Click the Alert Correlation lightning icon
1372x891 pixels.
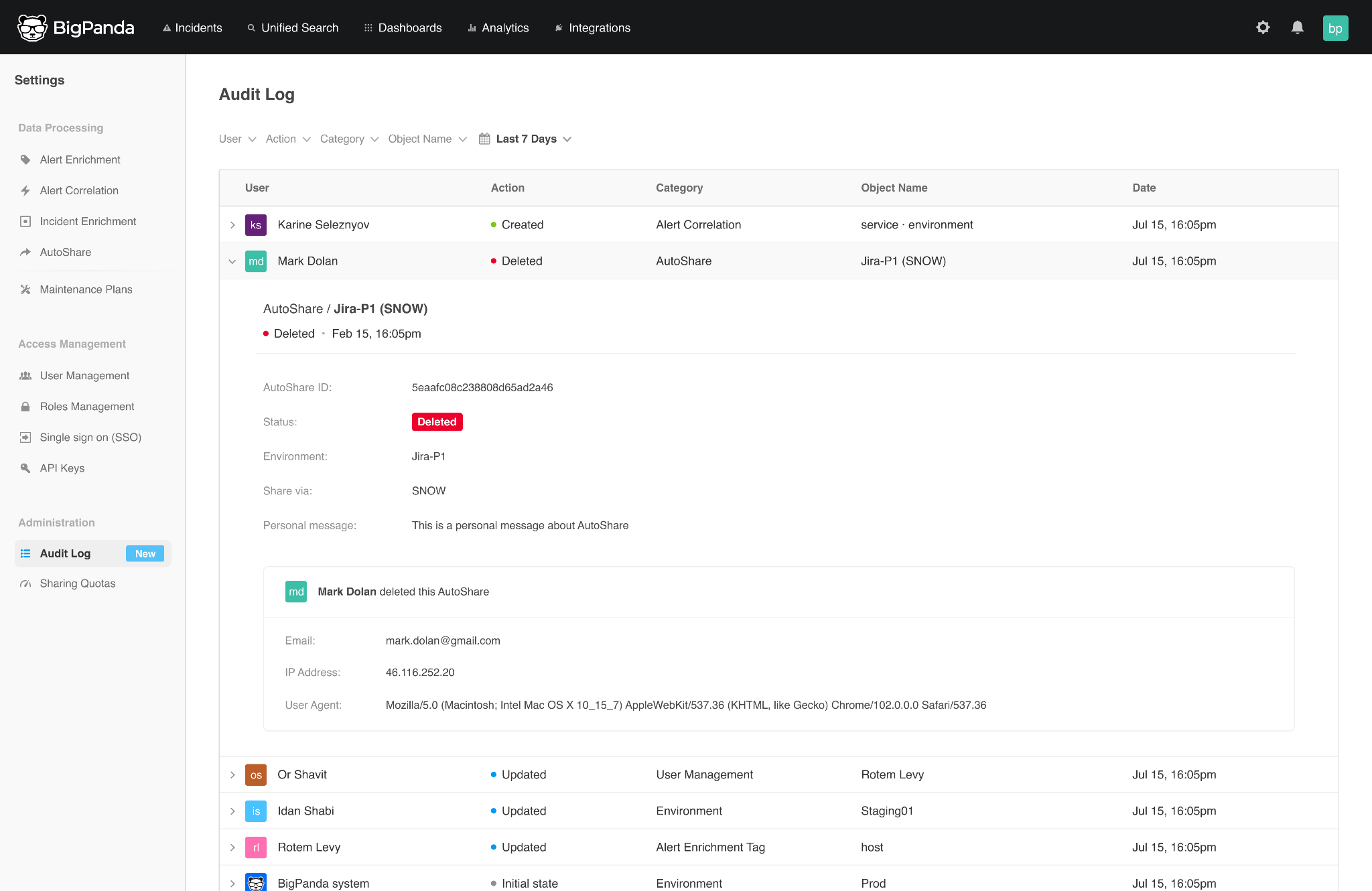tap(25, 190)
